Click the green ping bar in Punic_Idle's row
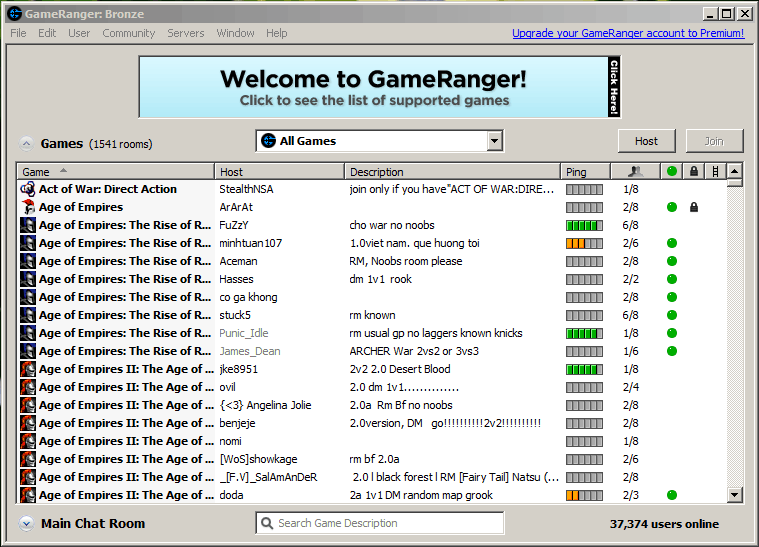 point(584,334)
